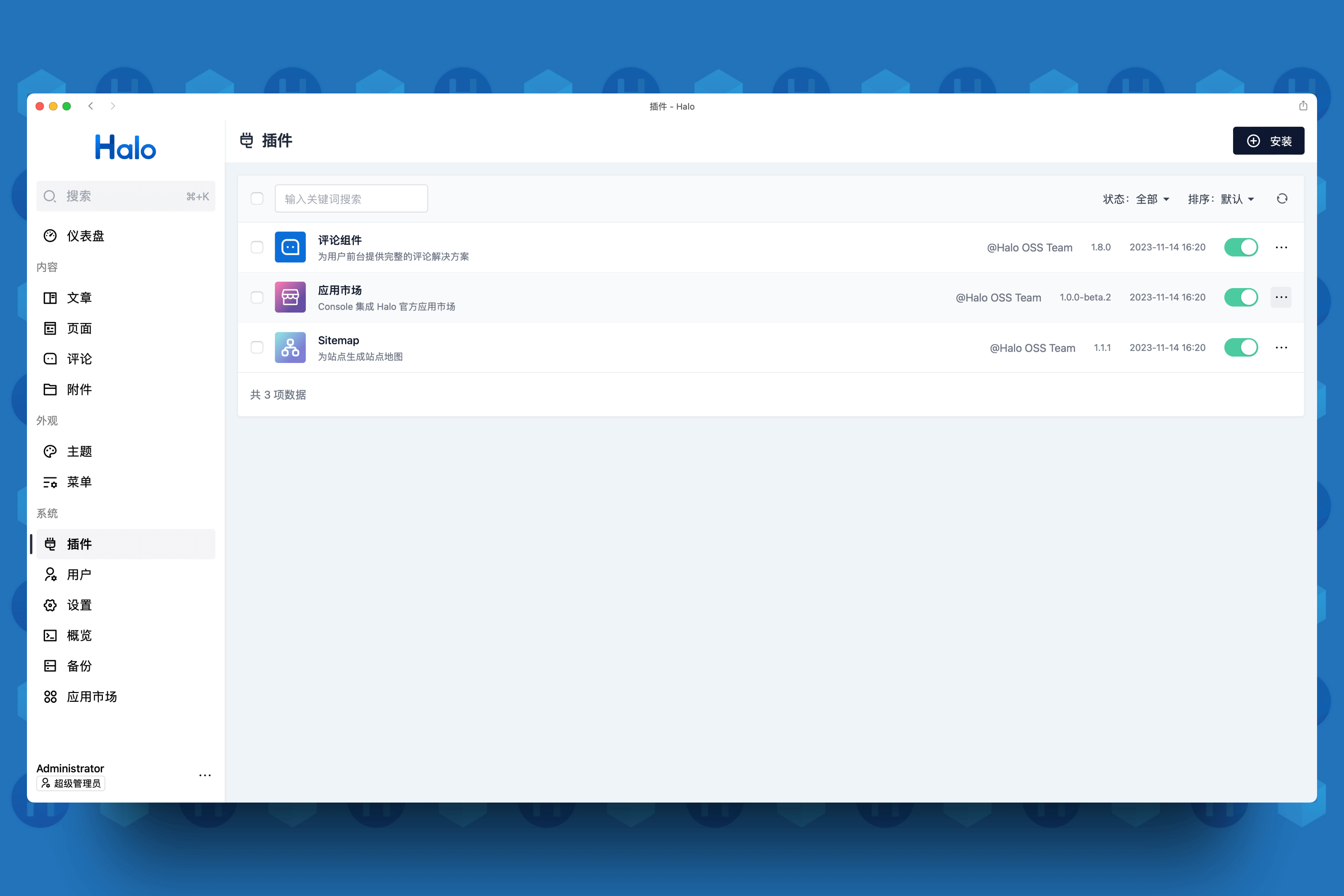Click version 1.0.0-beta.2 text
1344x896 pixels.
pyautogui.click(x=1085, y=298)
